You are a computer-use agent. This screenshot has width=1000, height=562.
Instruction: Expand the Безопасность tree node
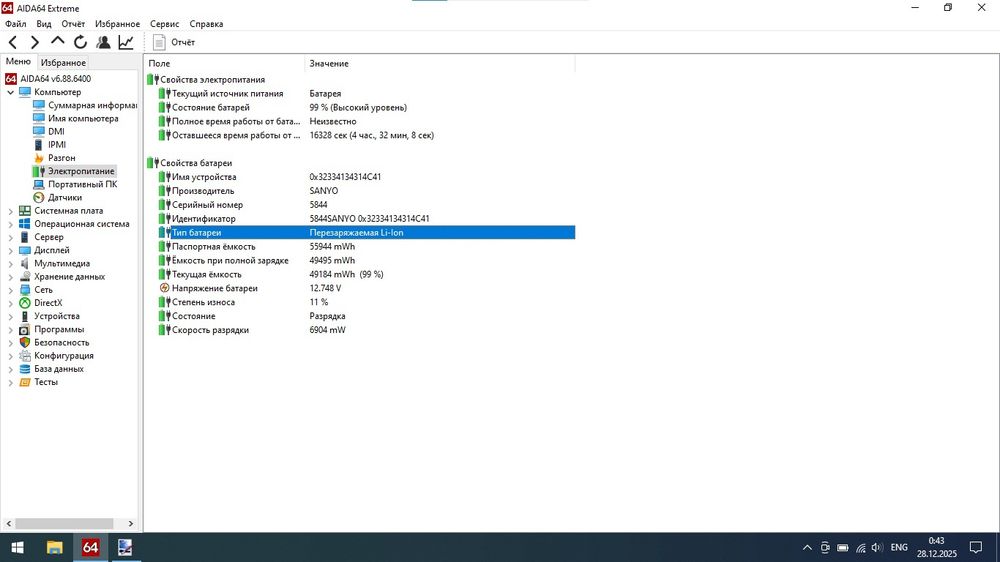[10, 343]
